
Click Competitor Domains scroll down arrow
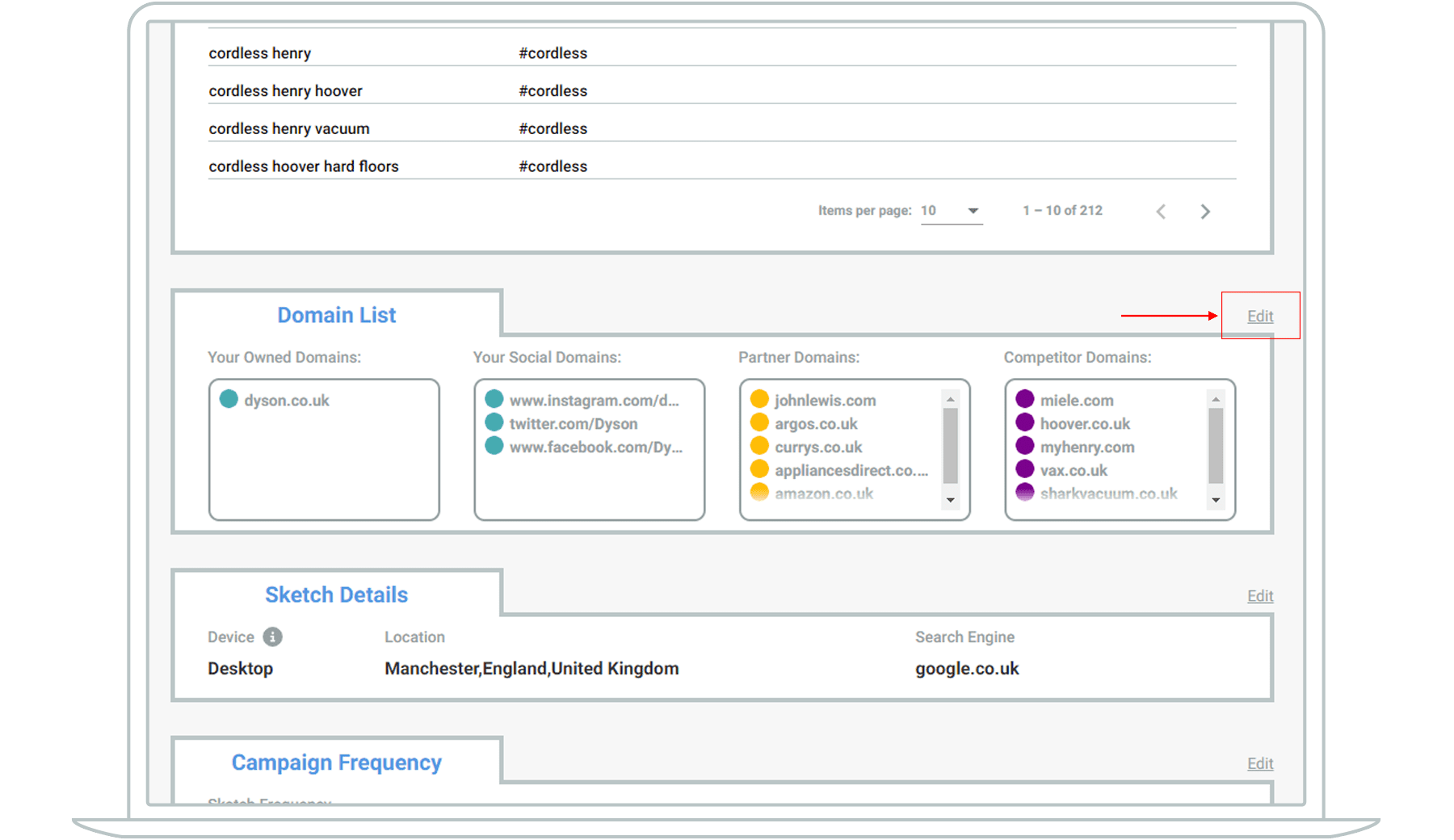pos(1216,500)
